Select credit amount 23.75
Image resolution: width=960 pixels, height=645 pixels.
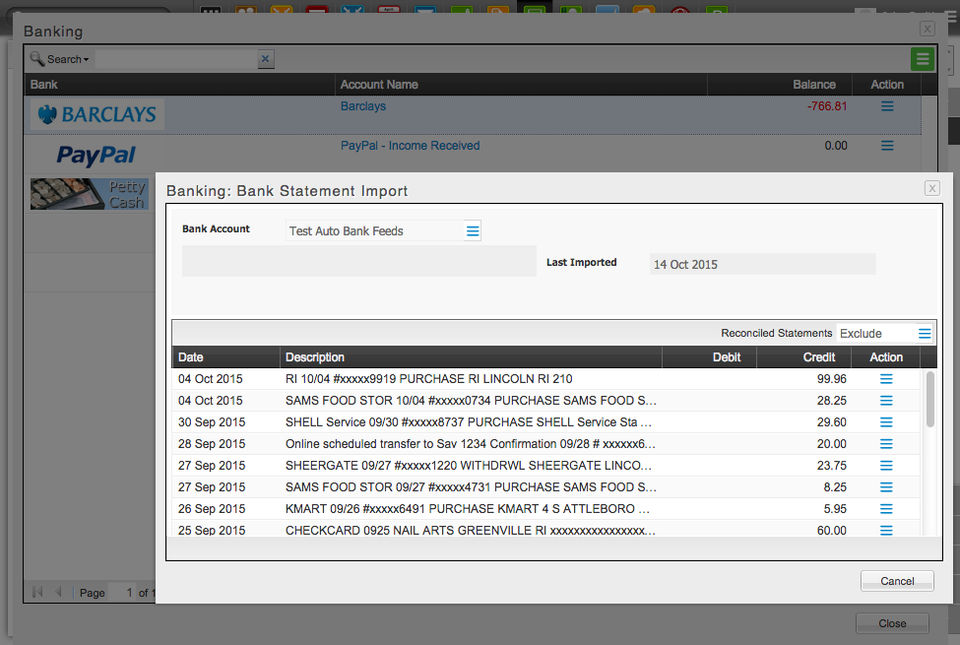tap(831, 466)
